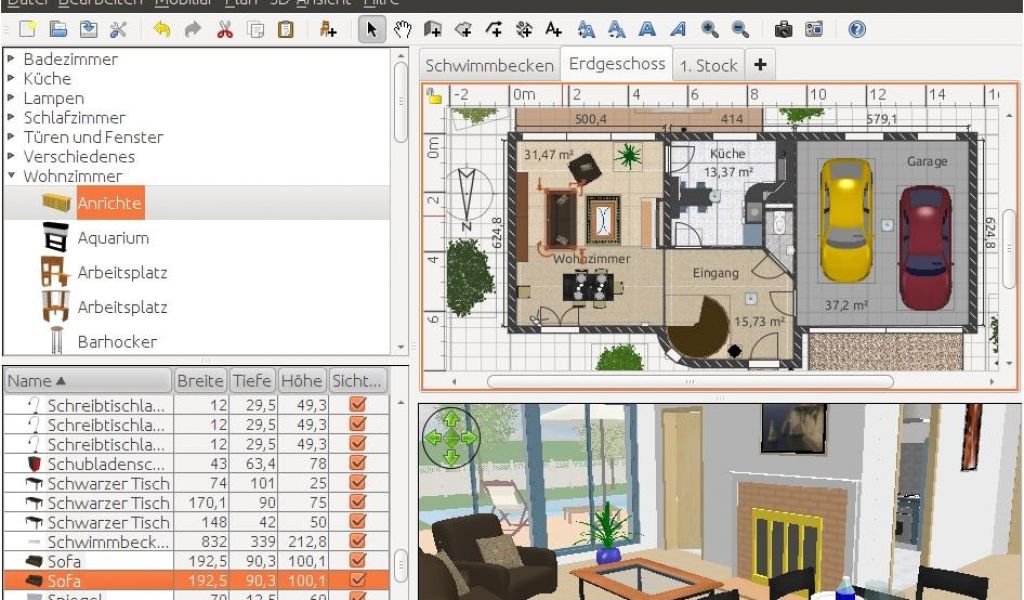The height and width of the screenshot is (600, 1024).
Task: Select the Pan hand tool
Action: (x=402, y=30)
